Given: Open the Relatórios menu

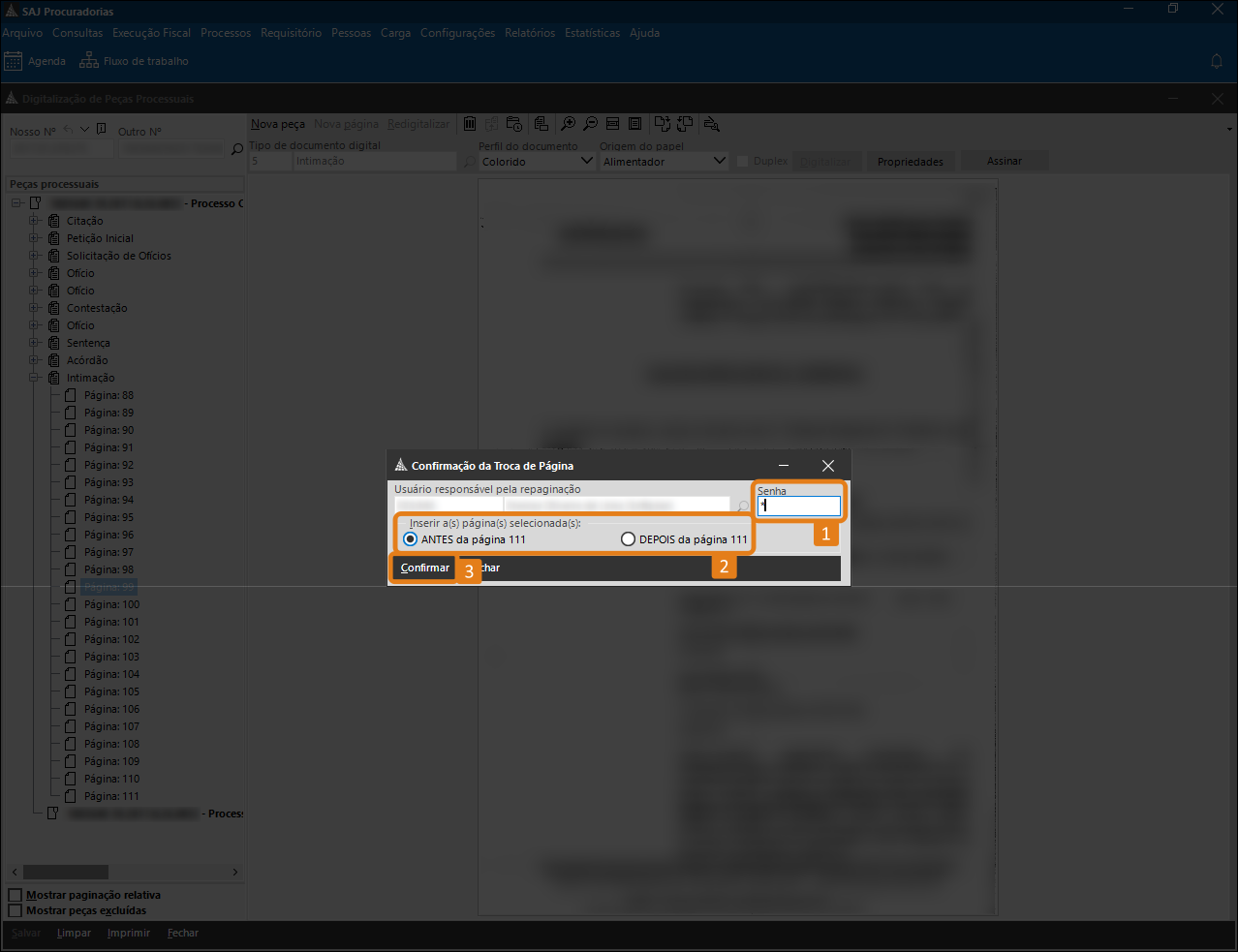Looking at the screenshot, I should (x=530, y=33).
